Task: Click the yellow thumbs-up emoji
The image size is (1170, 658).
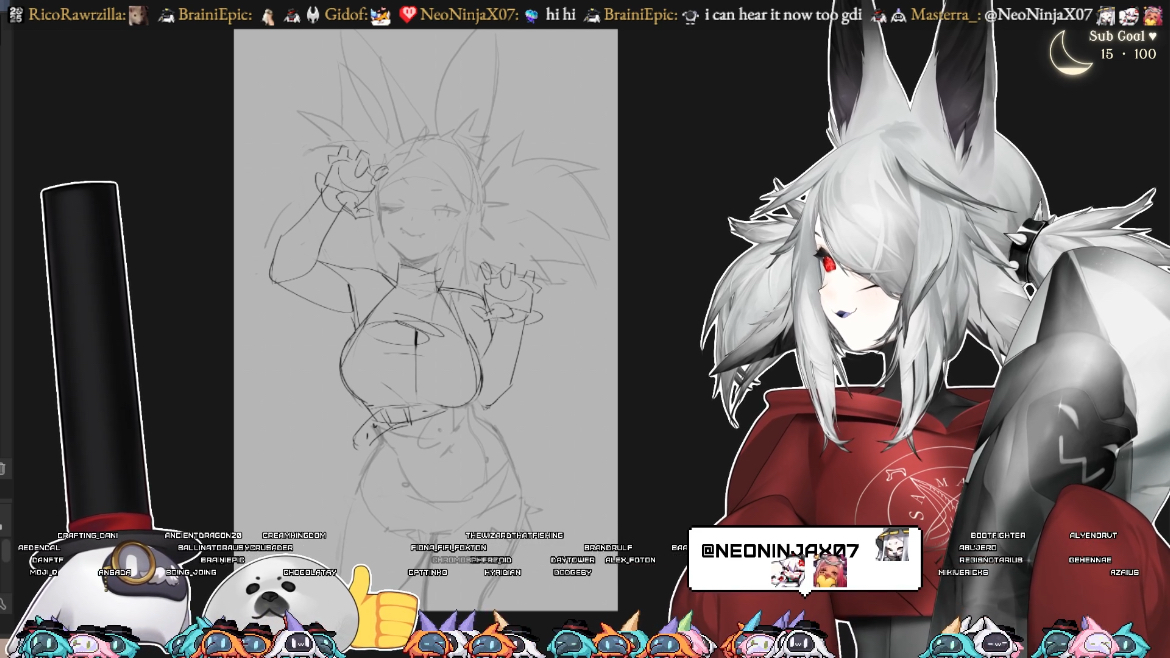Action: click(x=382, y=606)
